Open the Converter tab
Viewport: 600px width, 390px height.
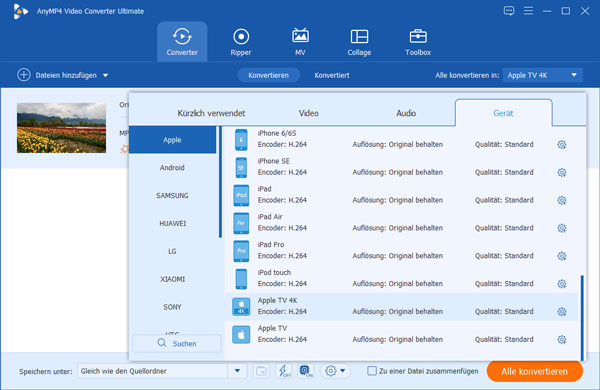182,42
